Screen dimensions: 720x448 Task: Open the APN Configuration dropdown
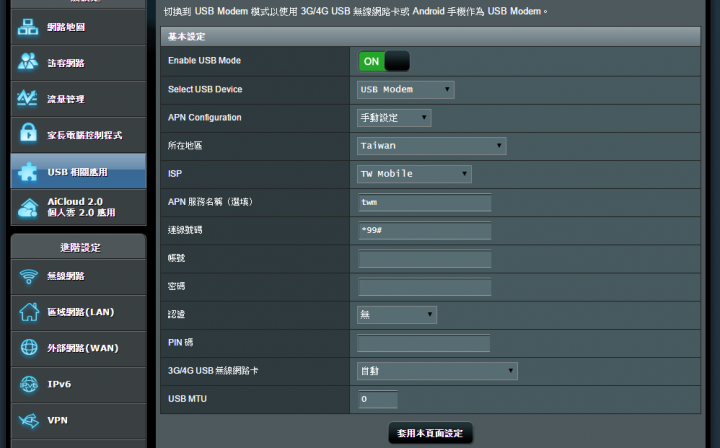coord(394,118)
